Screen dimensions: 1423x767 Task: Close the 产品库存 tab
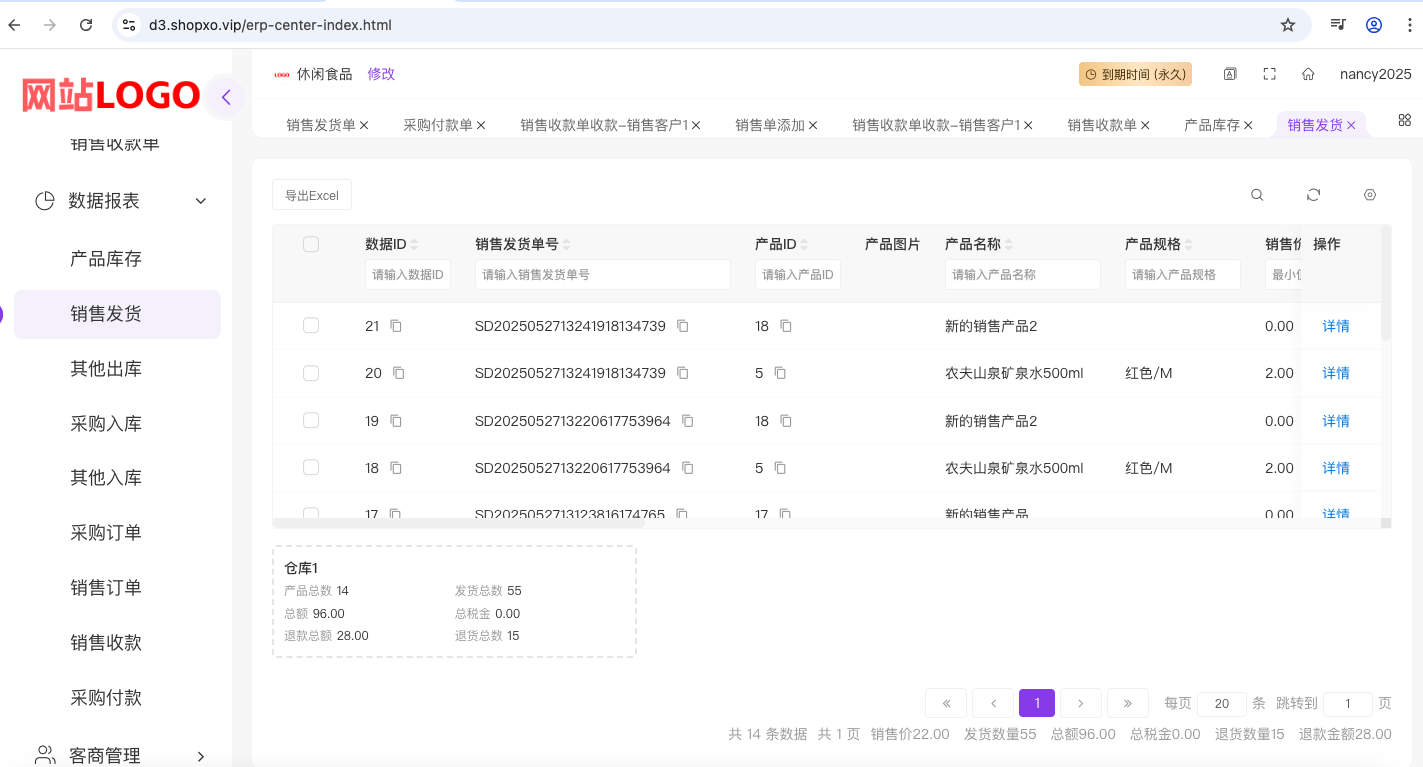click(1248, 125)
